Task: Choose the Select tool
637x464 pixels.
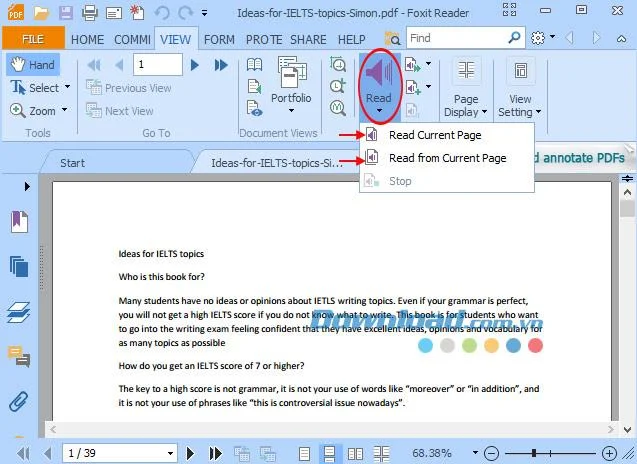Action: [x=35, y=88]
